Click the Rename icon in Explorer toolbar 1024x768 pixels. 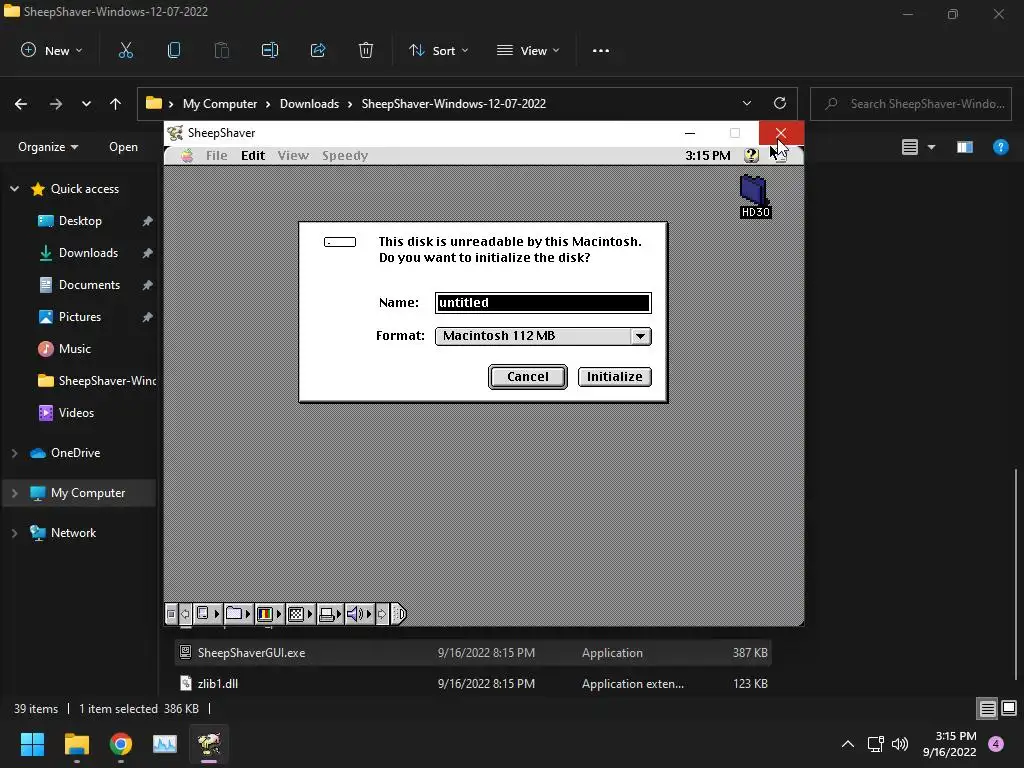[270, 50]
